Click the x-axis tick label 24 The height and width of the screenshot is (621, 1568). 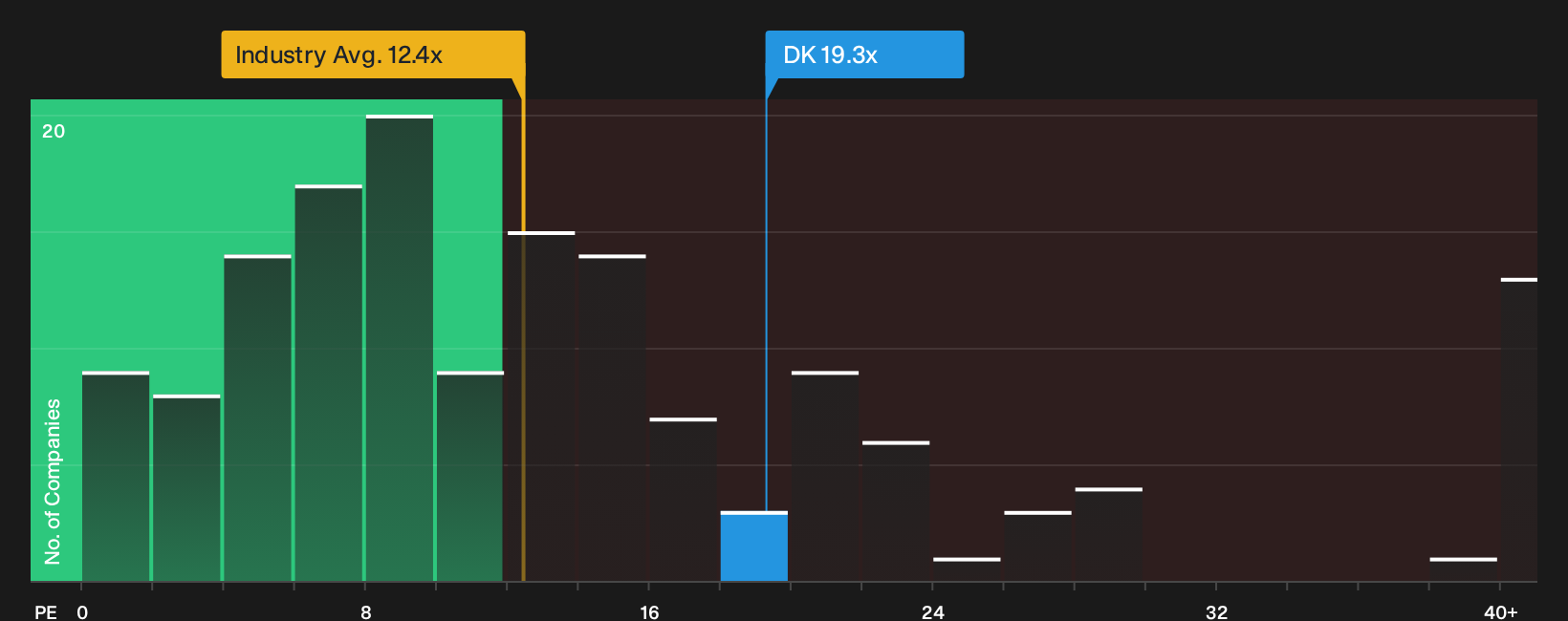pyautogui.click(x=933, y=612)
